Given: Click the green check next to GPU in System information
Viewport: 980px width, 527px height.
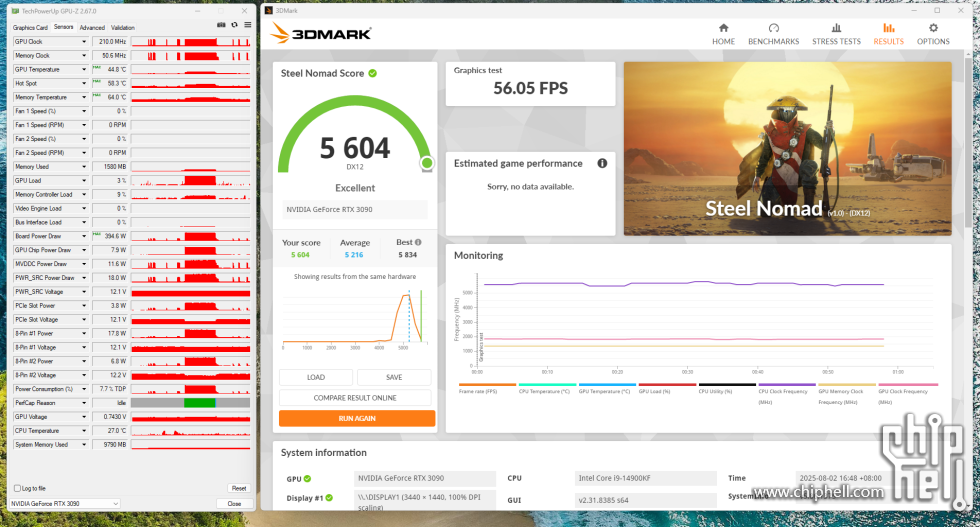Looking at the screenshot, I should tap(308, 479).
